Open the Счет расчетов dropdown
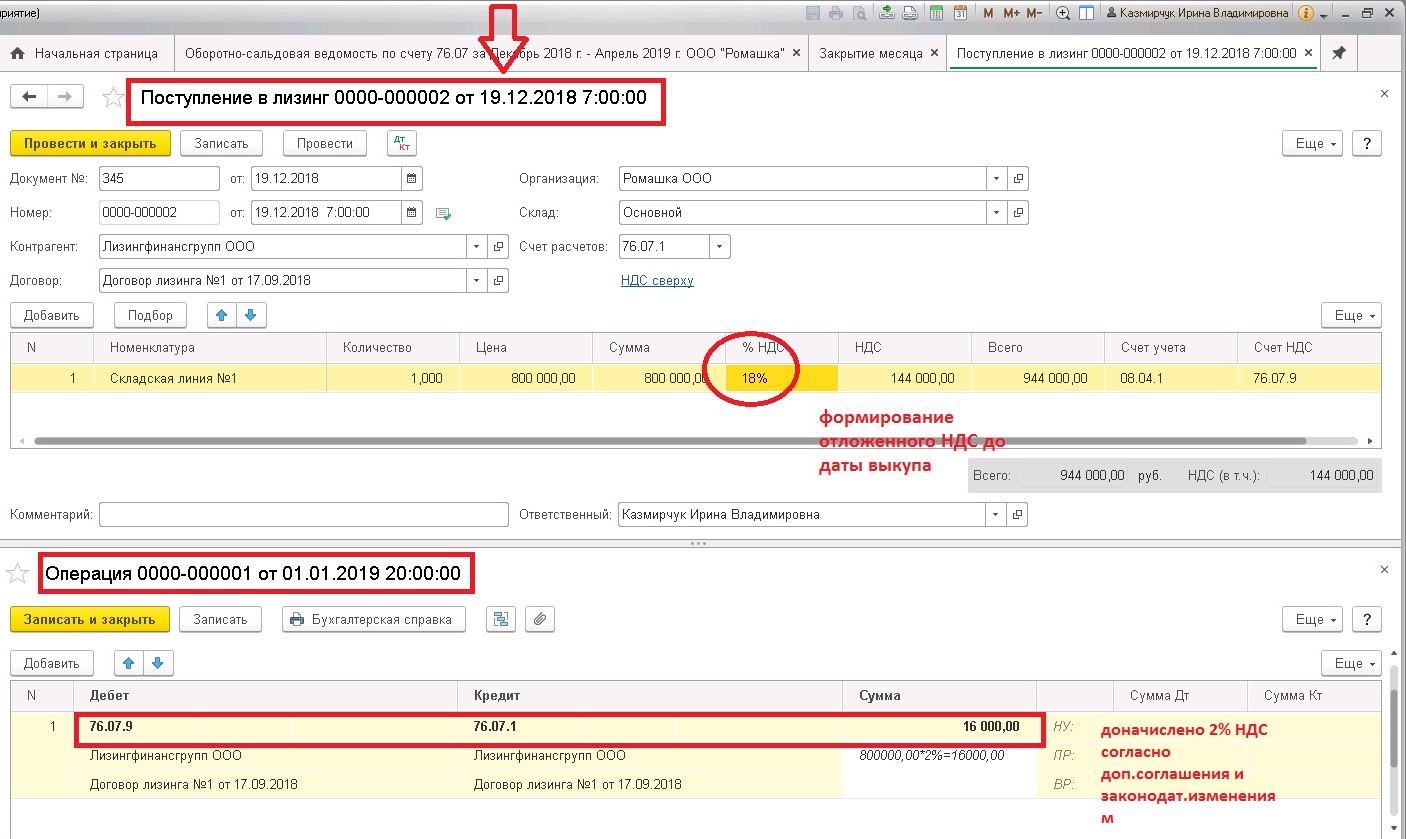 [720, 246]
